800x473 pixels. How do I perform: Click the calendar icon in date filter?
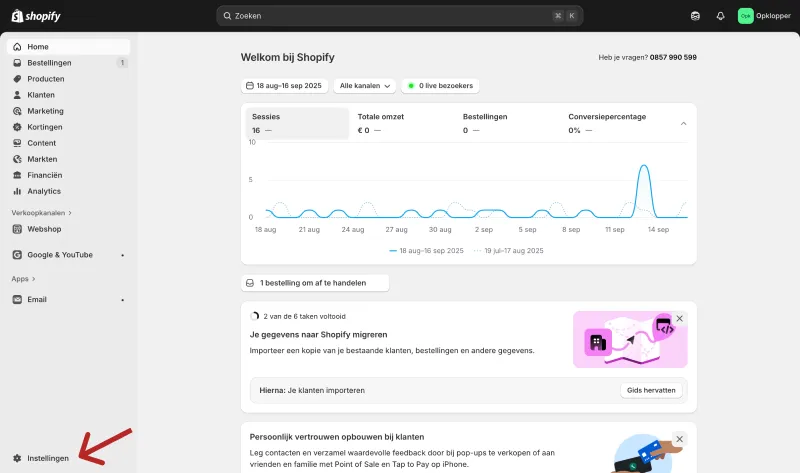249,86
